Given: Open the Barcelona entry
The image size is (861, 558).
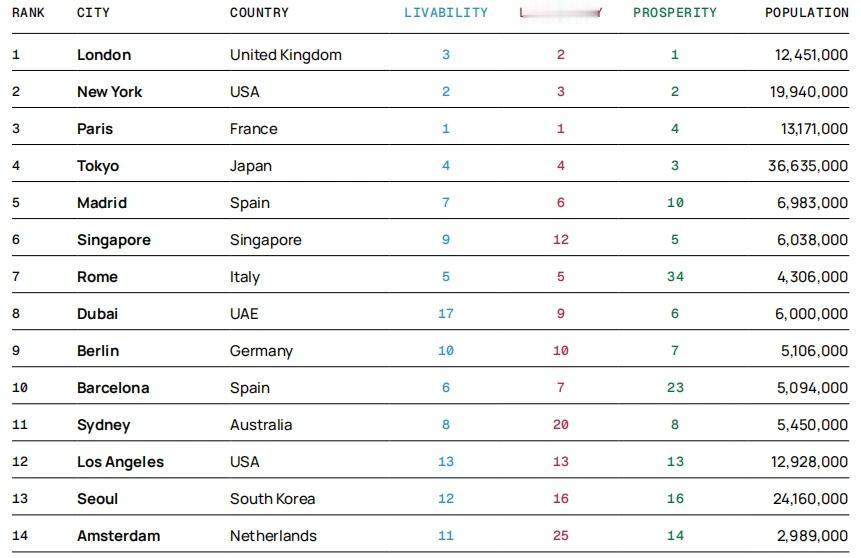Looking at the screenshot, I should pyautogui.click(x=113, y=388).
